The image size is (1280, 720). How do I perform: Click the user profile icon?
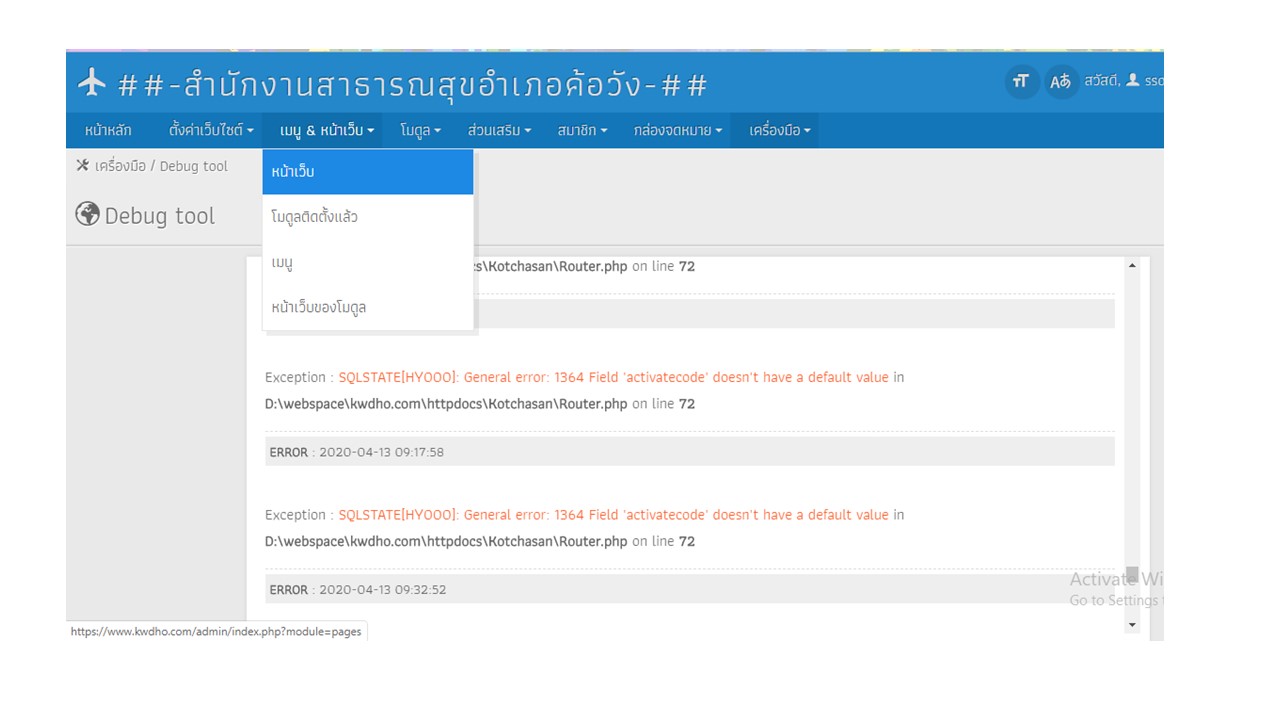1133,81
